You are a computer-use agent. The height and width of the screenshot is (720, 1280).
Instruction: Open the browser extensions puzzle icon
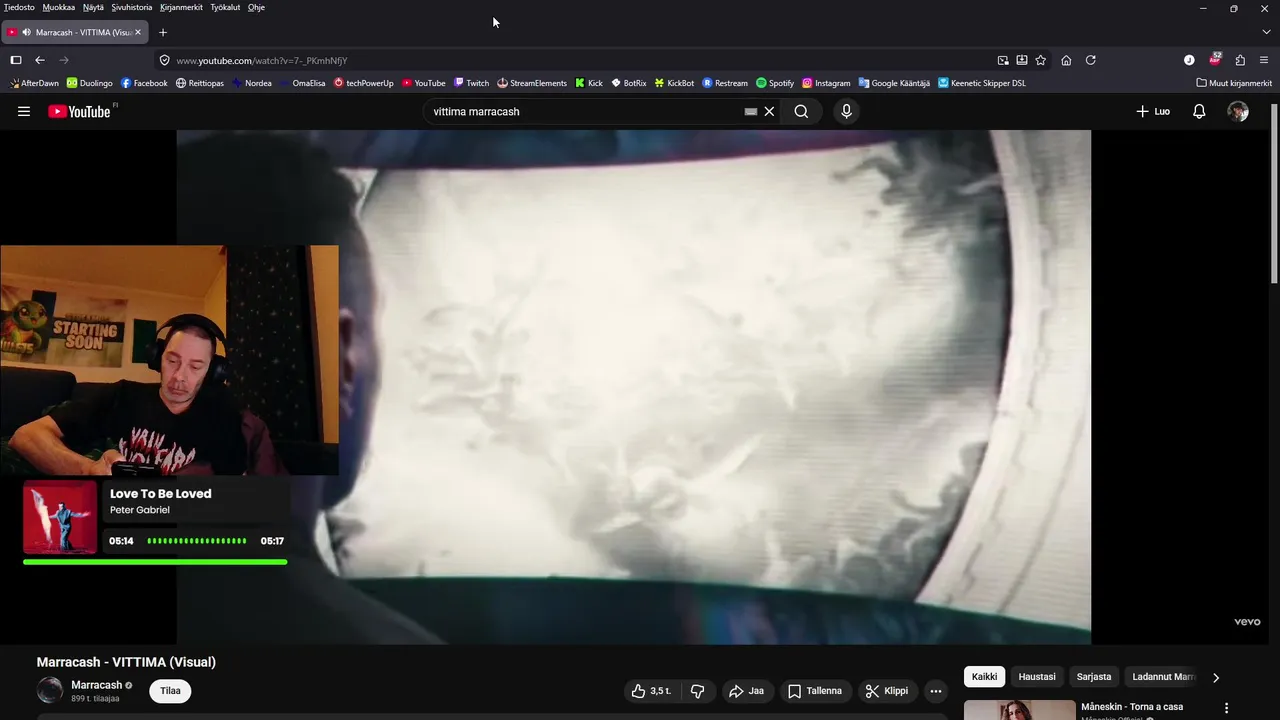click(1240, 60)
